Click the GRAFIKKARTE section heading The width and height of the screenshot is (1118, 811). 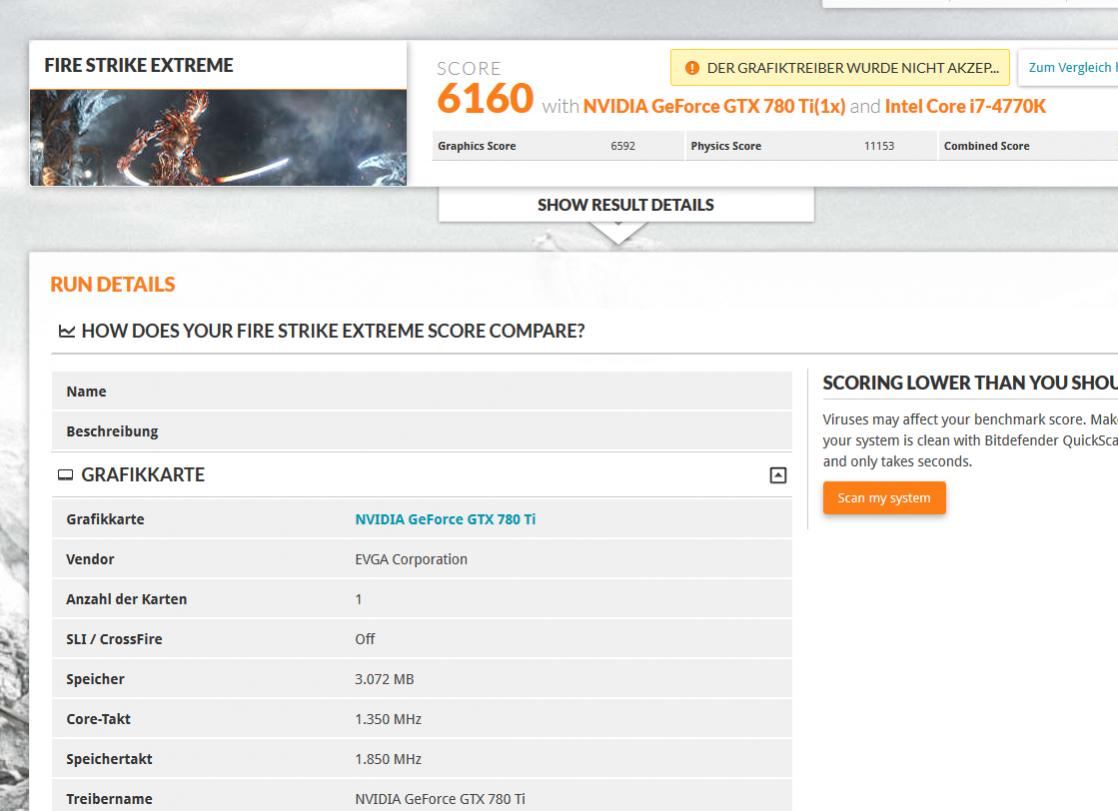pos(143,475)
